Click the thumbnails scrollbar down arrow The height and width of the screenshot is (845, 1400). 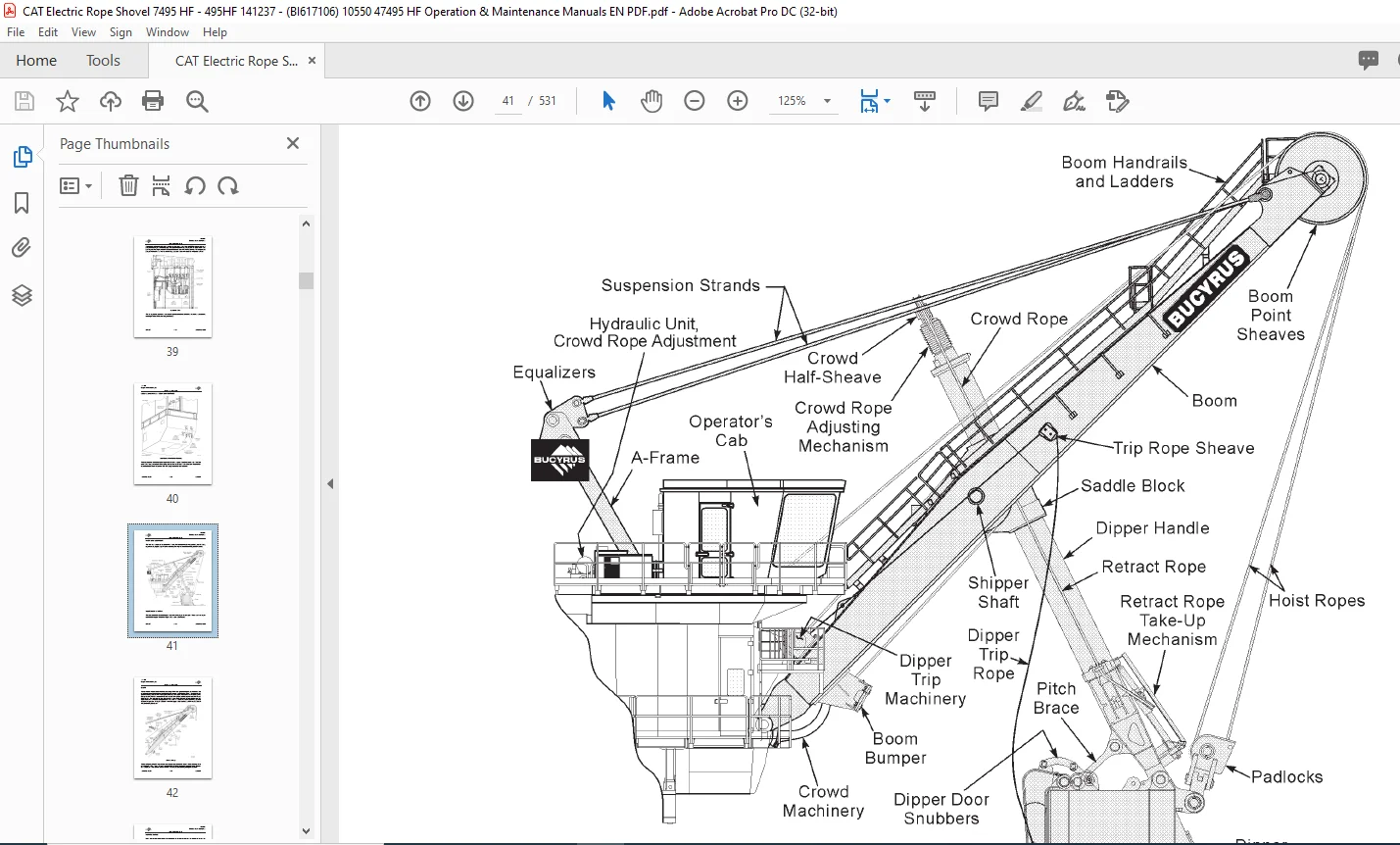click(x=306, y=830)
